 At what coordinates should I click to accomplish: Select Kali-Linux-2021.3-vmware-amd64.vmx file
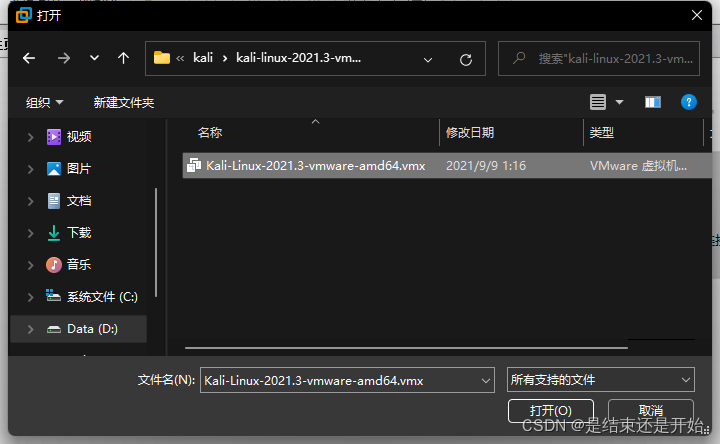pos(315,166)
